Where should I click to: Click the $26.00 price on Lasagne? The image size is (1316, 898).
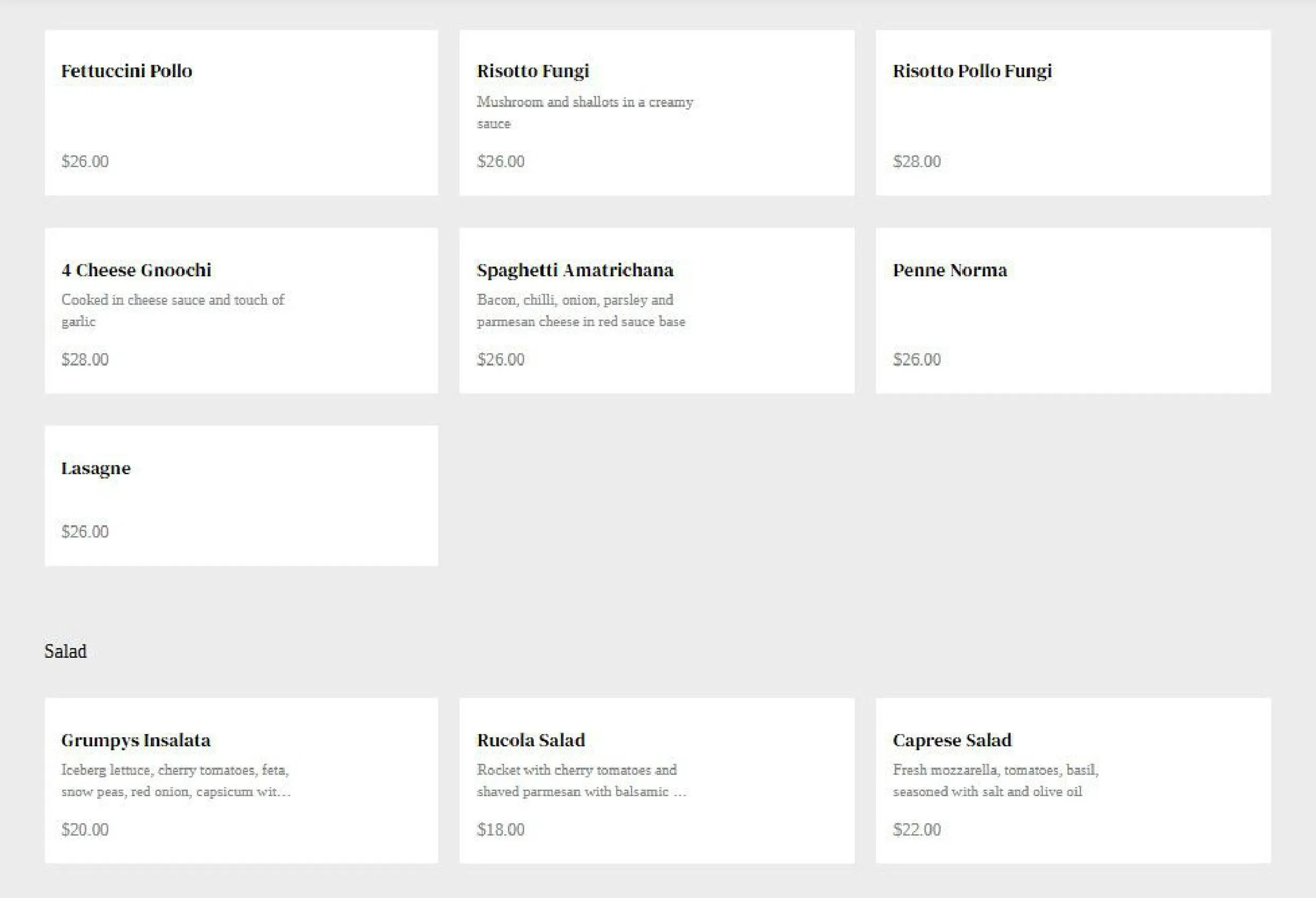85,531
